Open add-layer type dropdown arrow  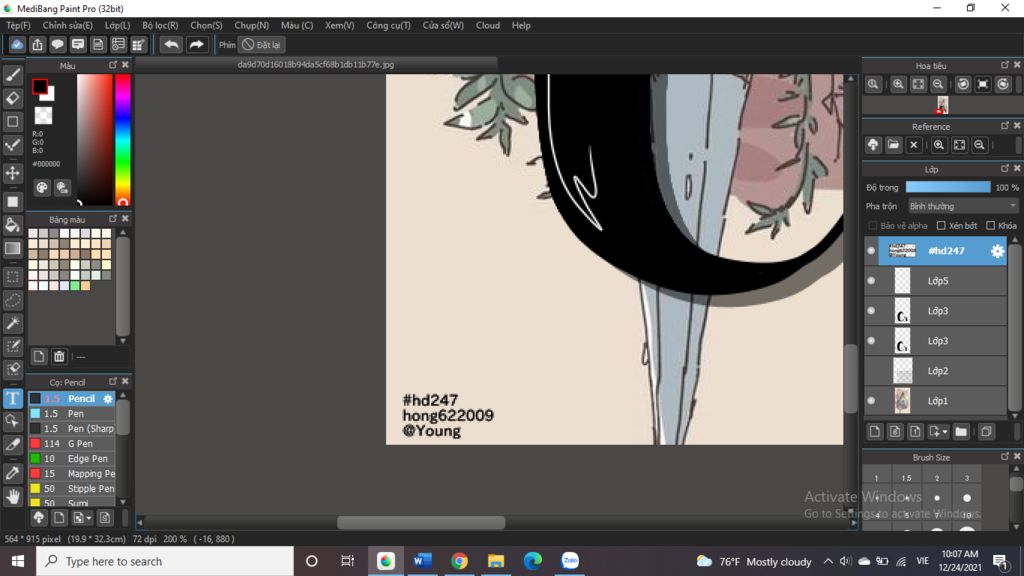pos(945,432)
